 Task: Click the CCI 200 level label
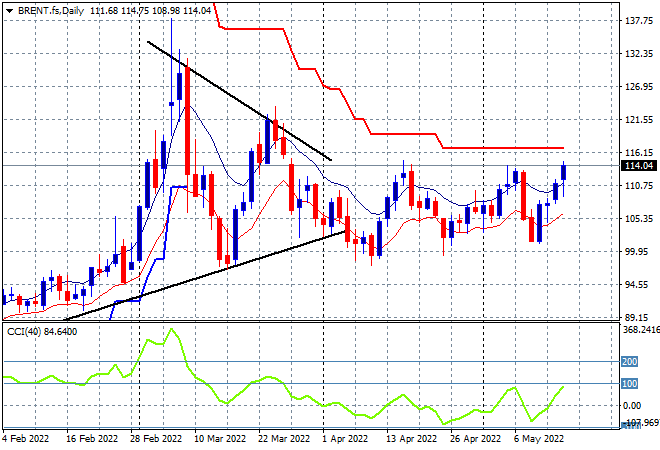[629, 362]
